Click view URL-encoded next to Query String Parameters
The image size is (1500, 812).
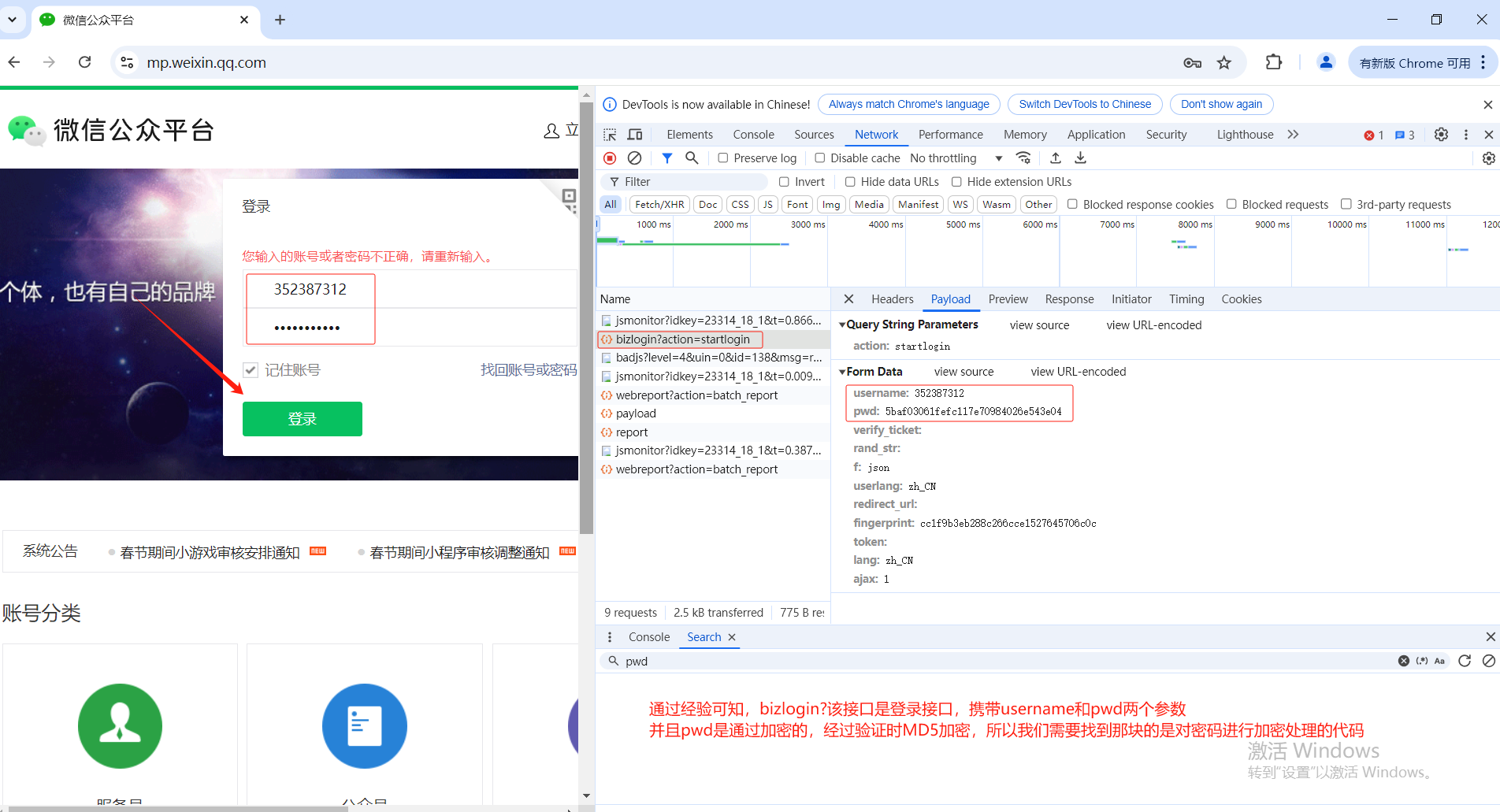(1154, 325)
